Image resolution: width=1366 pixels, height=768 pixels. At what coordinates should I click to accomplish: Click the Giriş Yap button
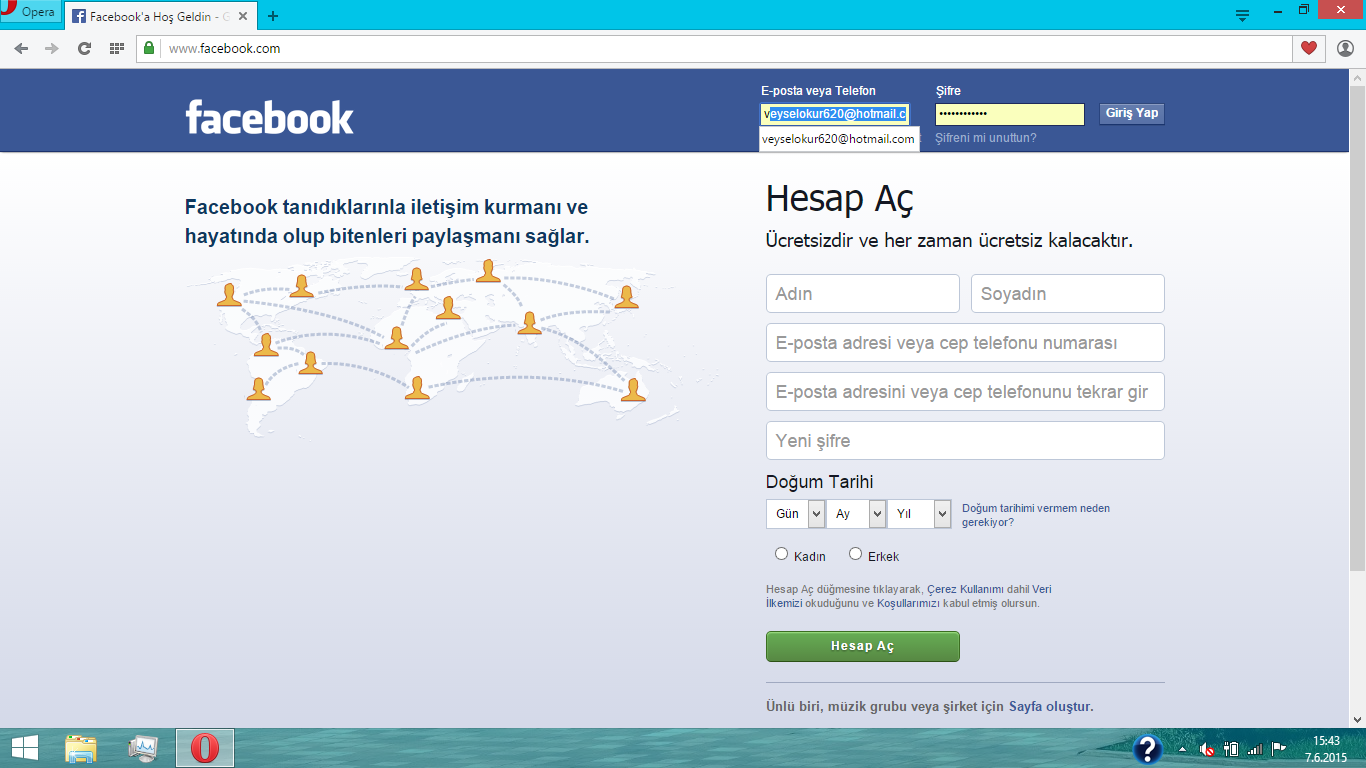click(1132, 113)
